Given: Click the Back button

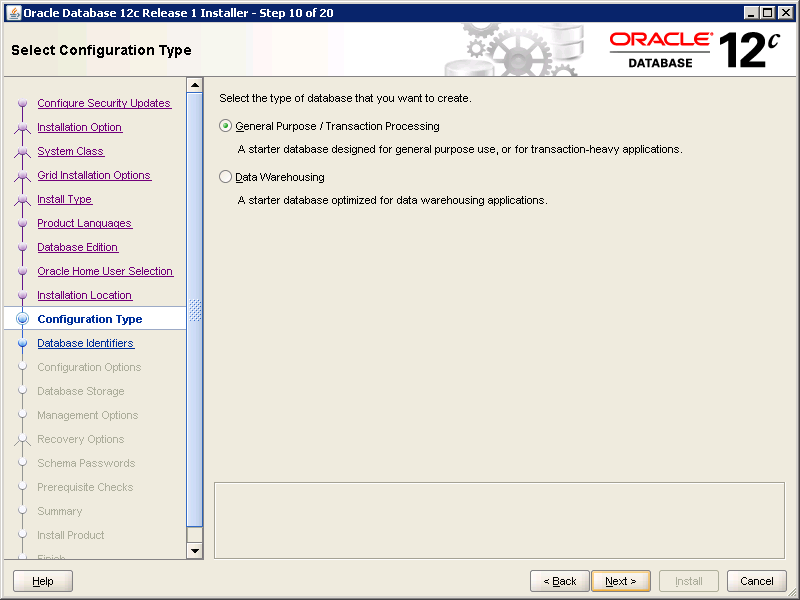Looking at the screenshot, I should tap(560, 581).
